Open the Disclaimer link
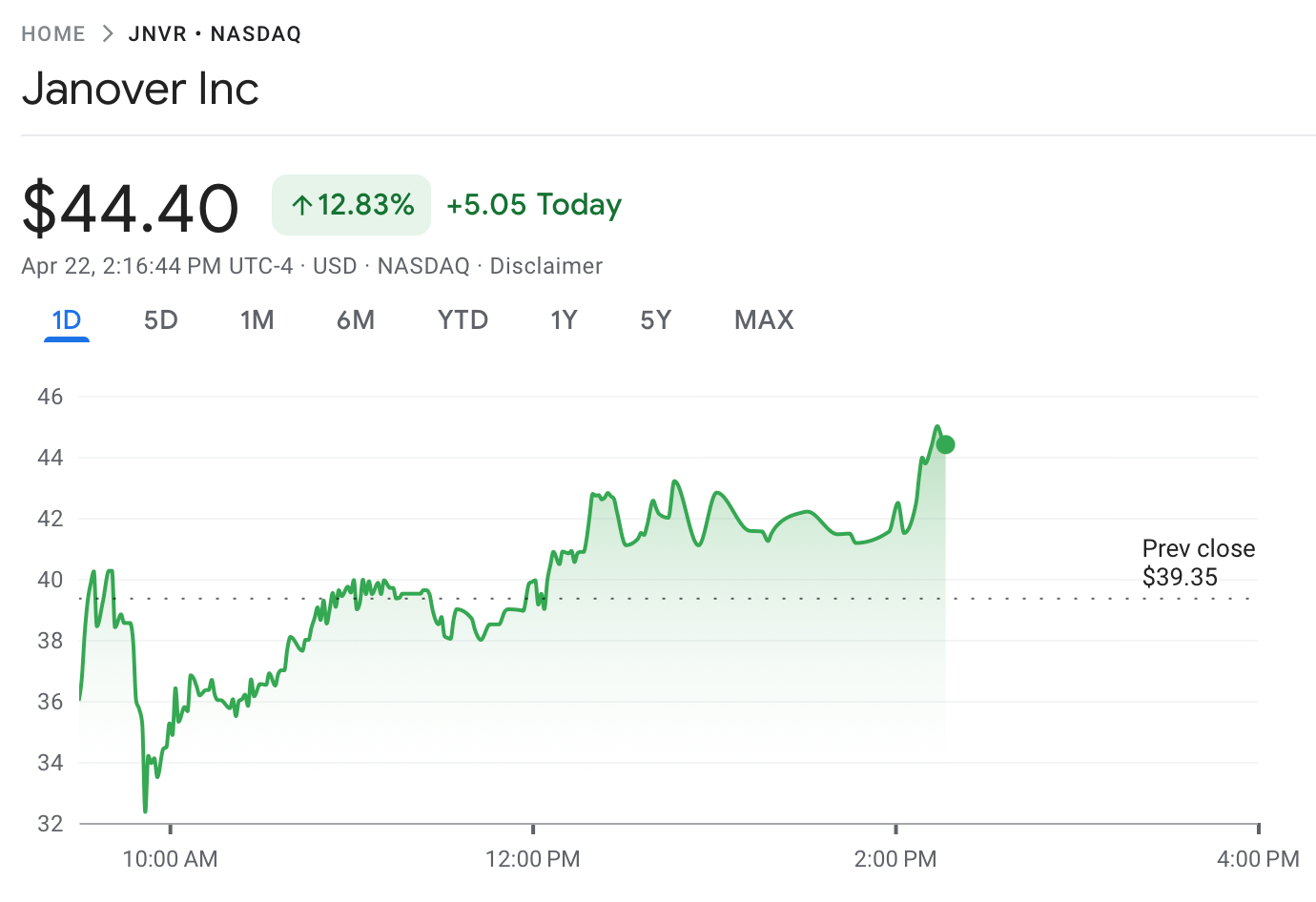1316x902 pixels. coord(545,266)
